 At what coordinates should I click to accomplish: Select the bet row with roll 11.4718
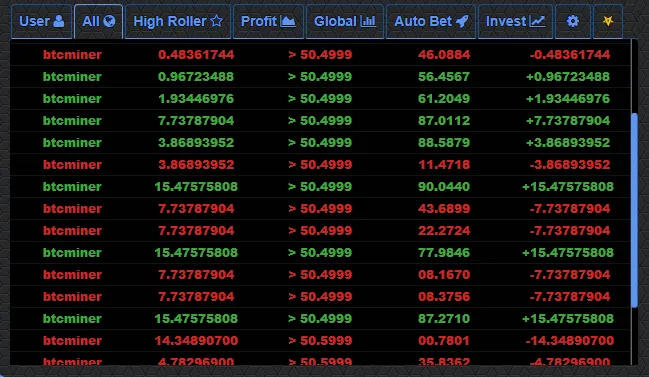tap(320, 165)
